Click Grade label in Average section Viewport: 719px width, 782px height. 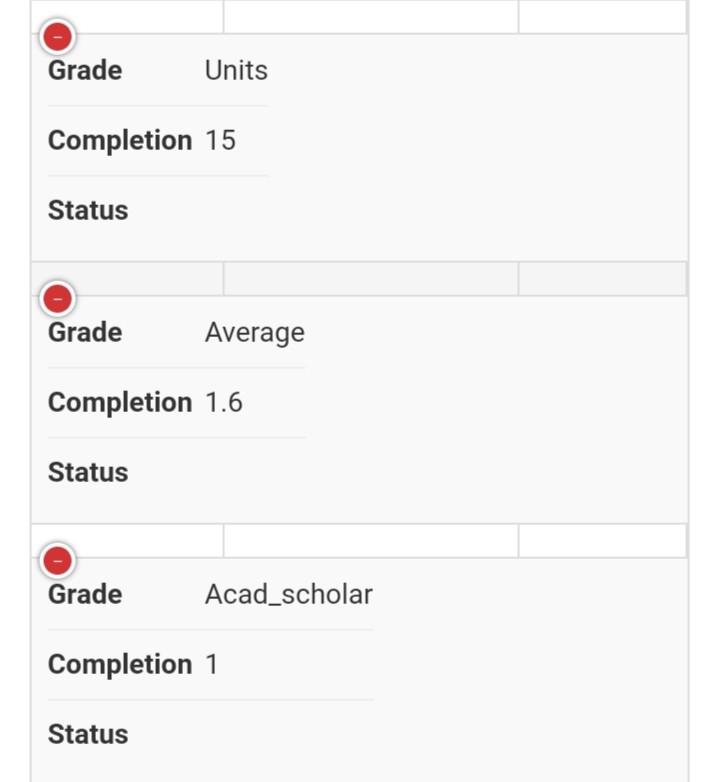(85, 333)
